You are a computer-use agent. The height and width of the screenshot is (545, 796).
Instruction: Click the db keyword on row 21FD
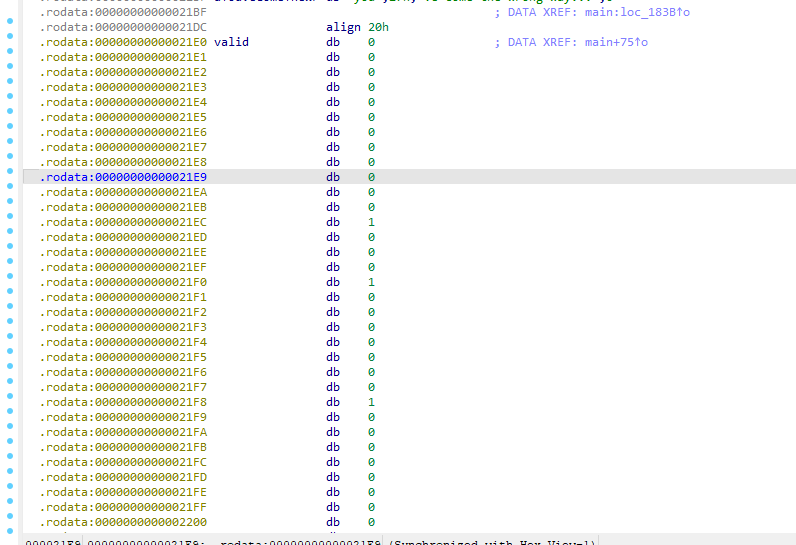[333, 477]
